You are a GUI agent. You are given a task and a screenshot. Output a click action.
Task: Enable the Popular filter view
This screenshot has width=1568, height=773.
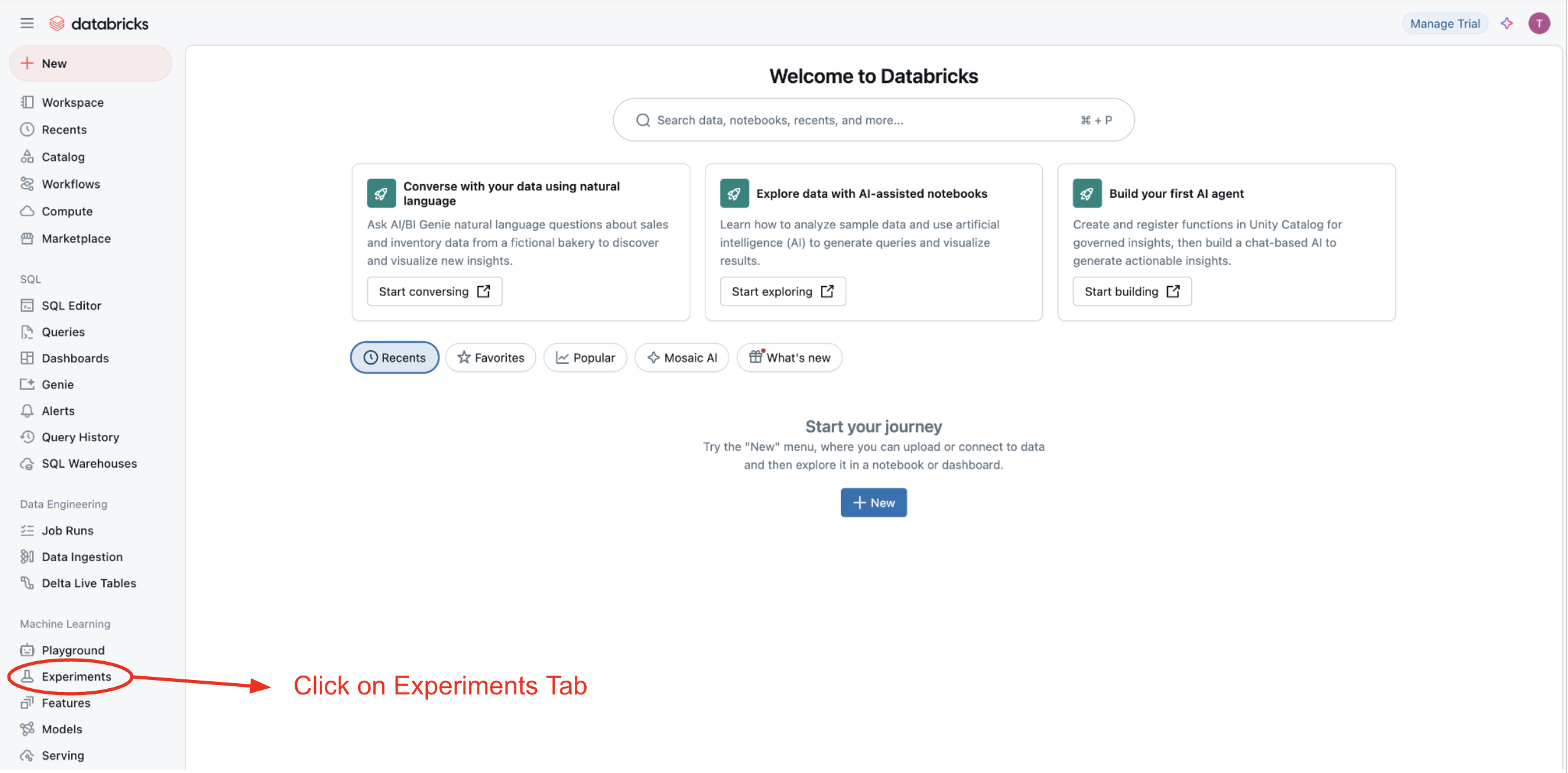[x=585, y=357]
